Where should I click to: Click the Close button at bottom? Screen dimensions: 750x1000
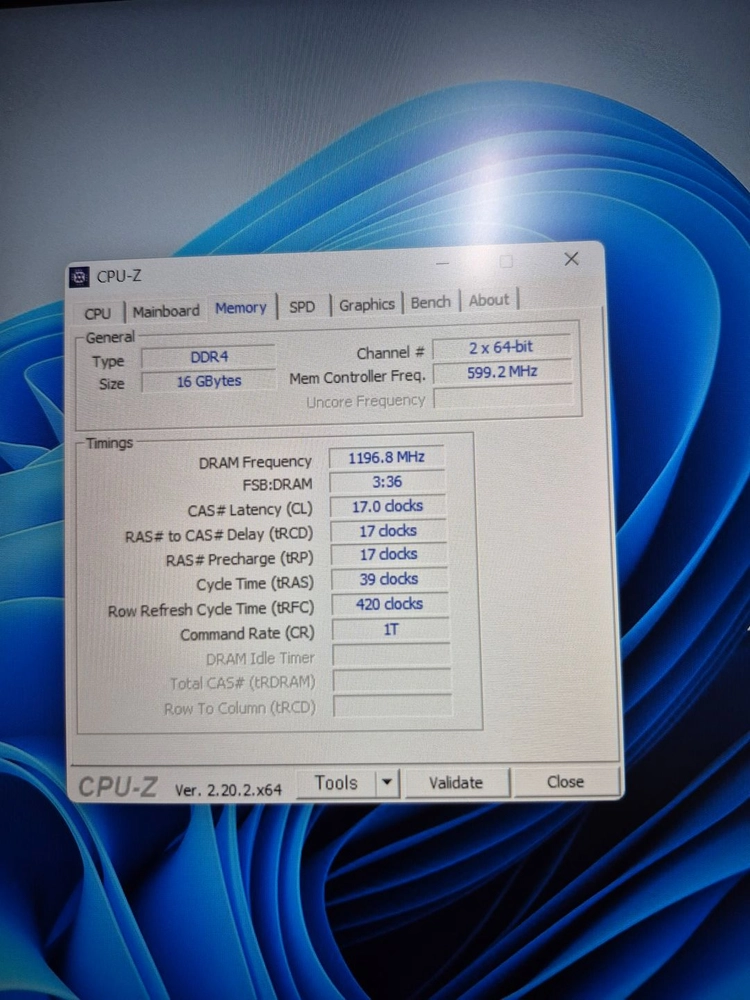pos(565,782)
